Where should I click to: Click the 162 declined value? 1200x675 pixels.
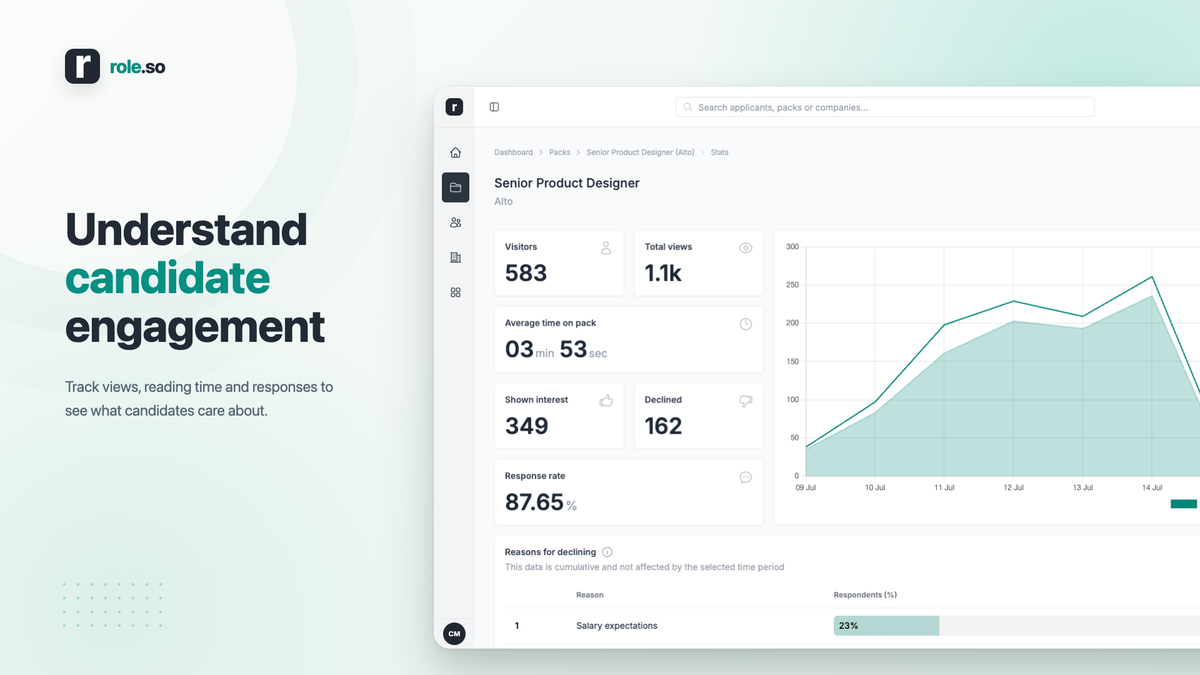(663, 426)
